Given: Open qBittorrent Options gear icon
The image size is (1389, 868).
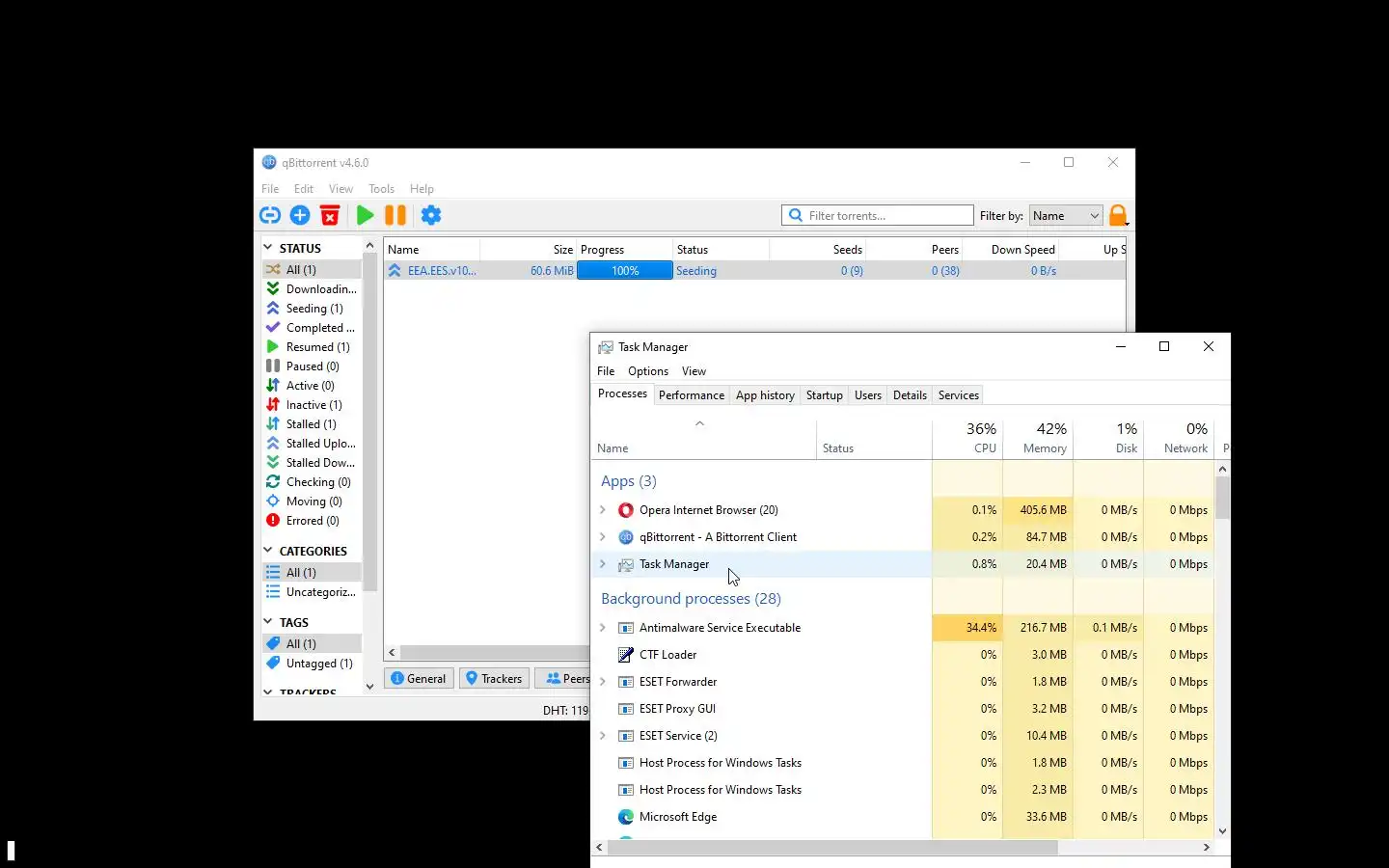Looking at the screenshot, I should [431, 215].
